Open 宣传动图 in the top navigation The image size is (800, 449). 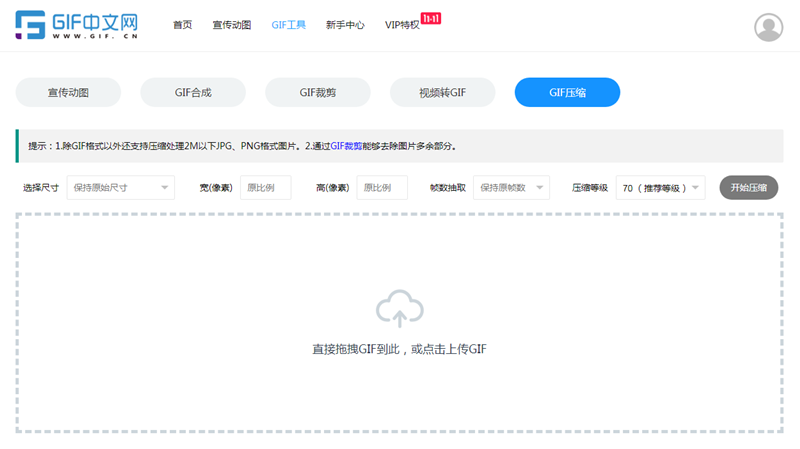[x=232, y=25]
